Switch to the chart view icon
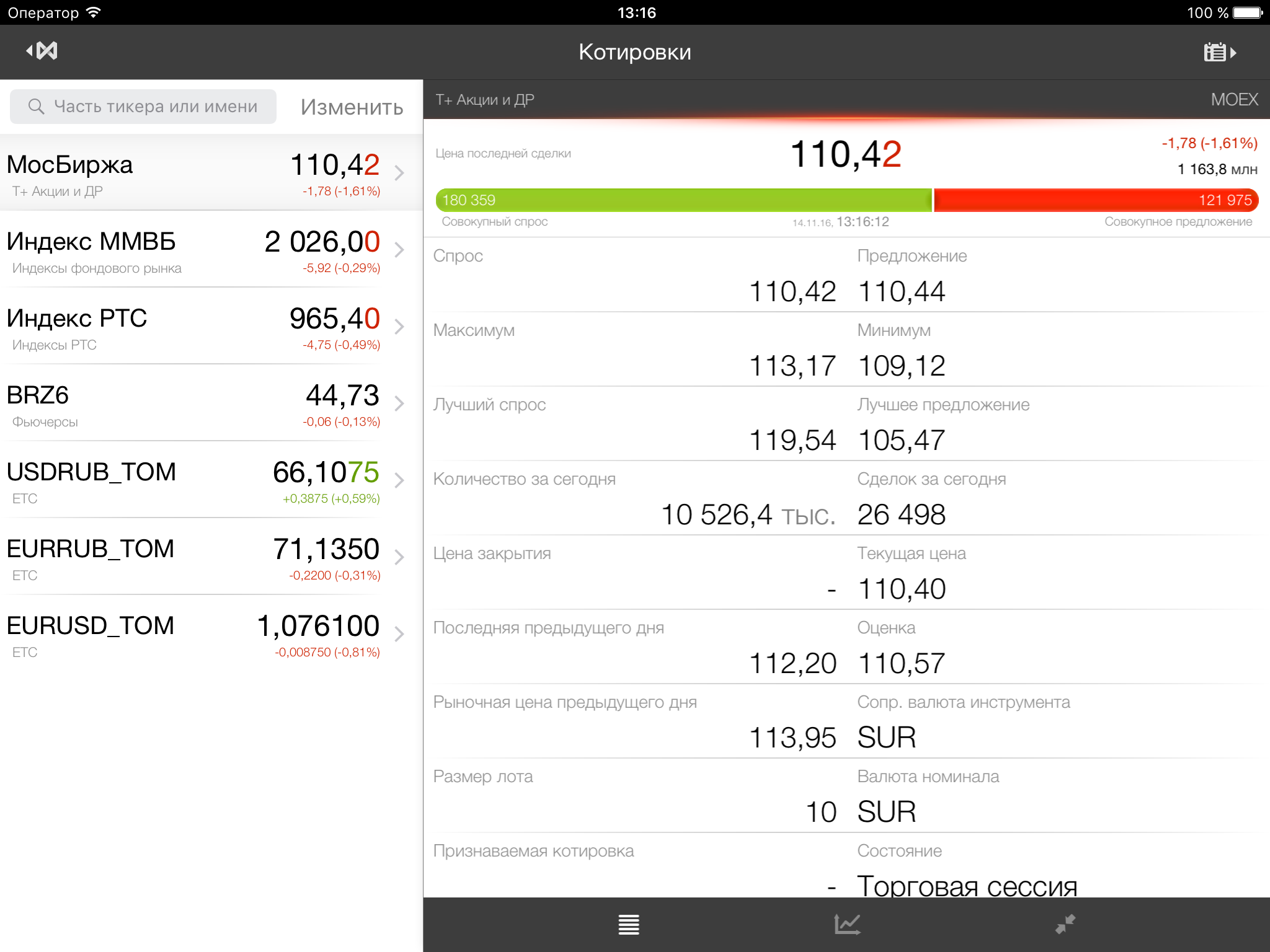1270x952 pixels. [846, 924]
